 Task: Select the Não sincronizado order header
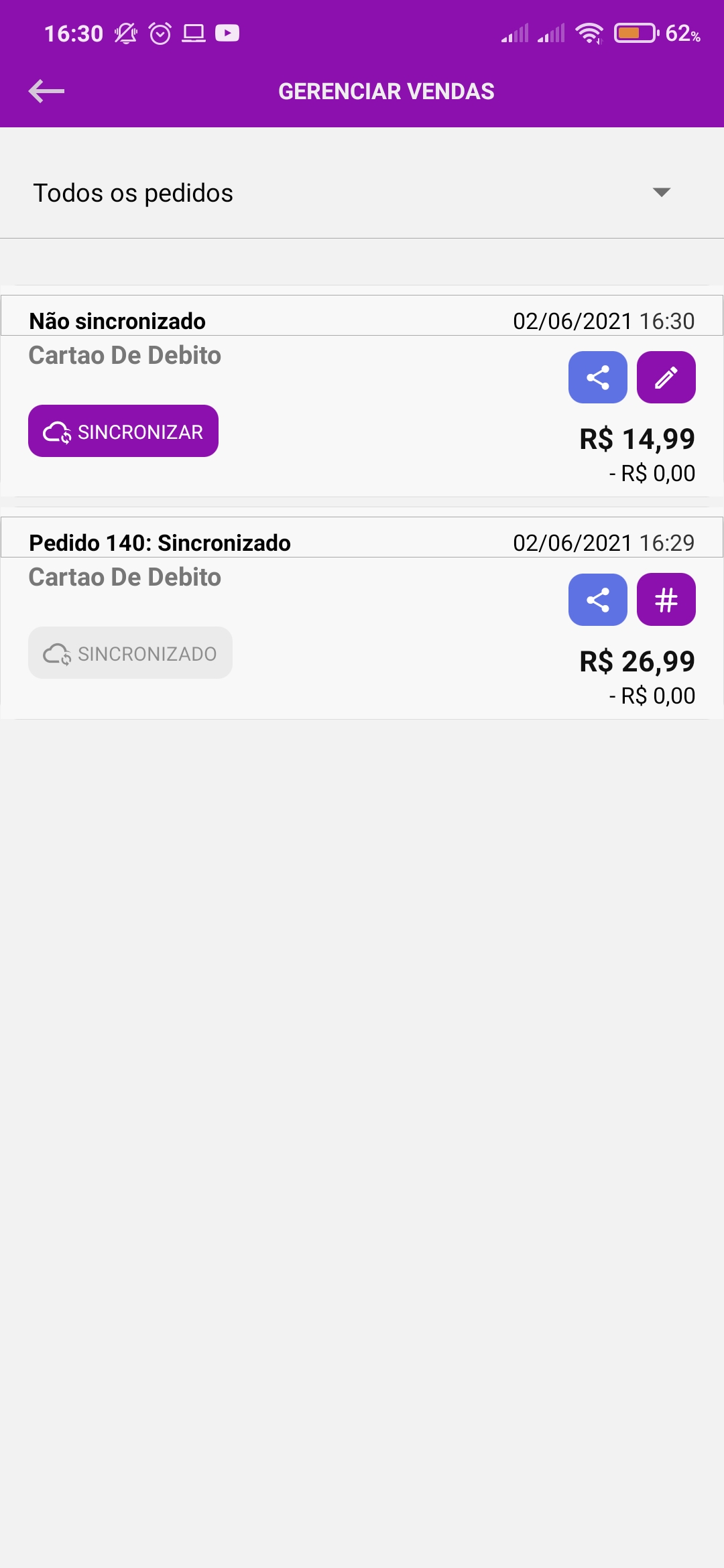click(x=117, y=321)
